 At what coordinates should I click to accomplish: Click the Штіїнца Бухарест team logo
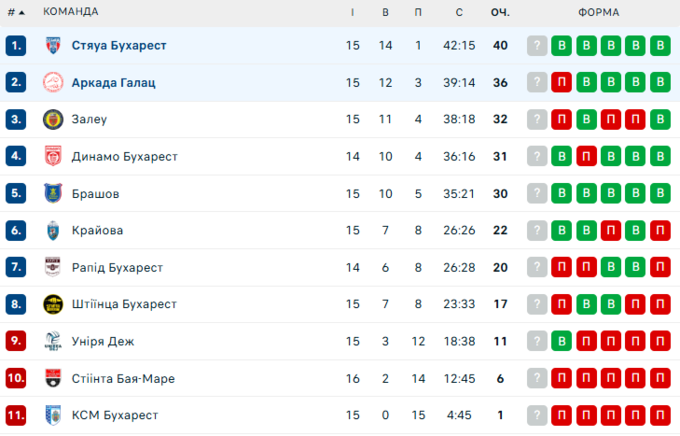click(53, 304)
